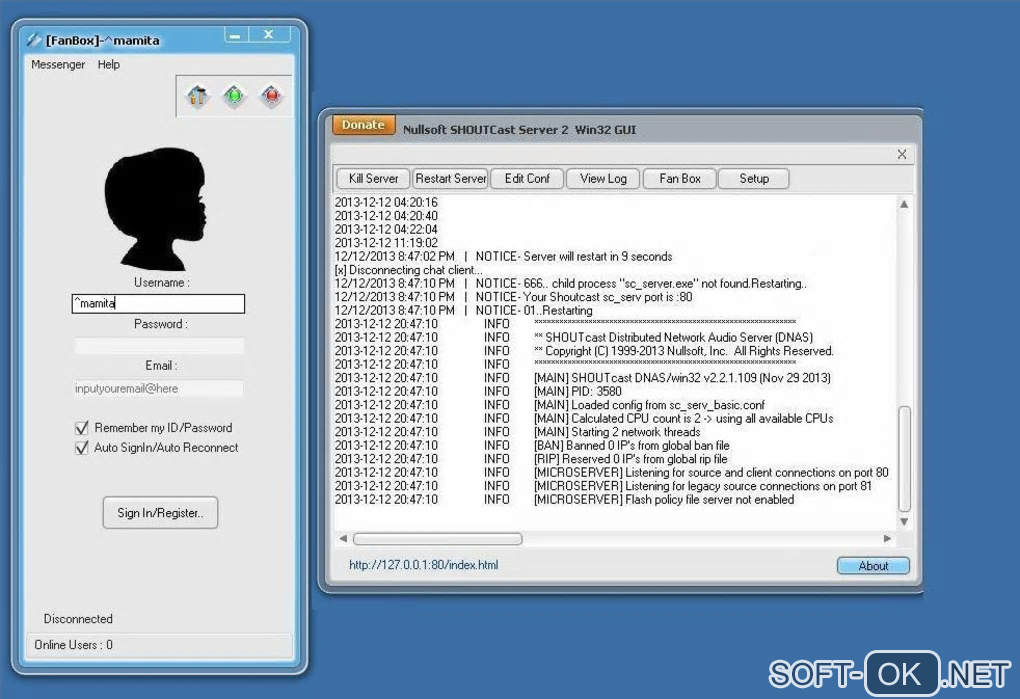
Task: Click the FanBox title bar app icon
Action: (x=34, y=40)
